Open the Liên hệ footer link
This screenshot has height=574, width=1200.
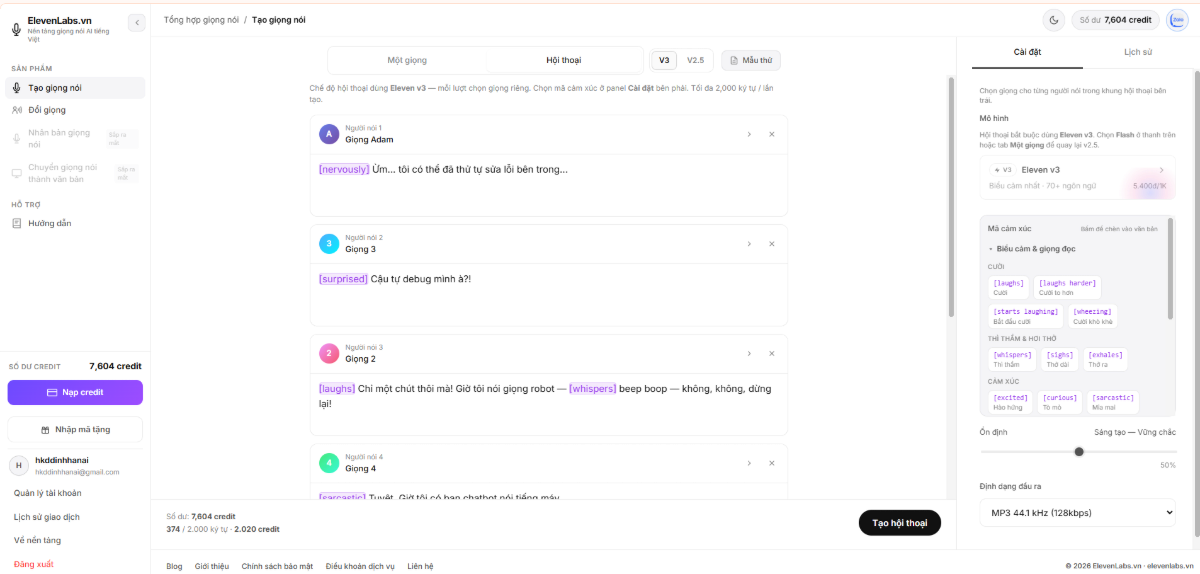(420, 566)
